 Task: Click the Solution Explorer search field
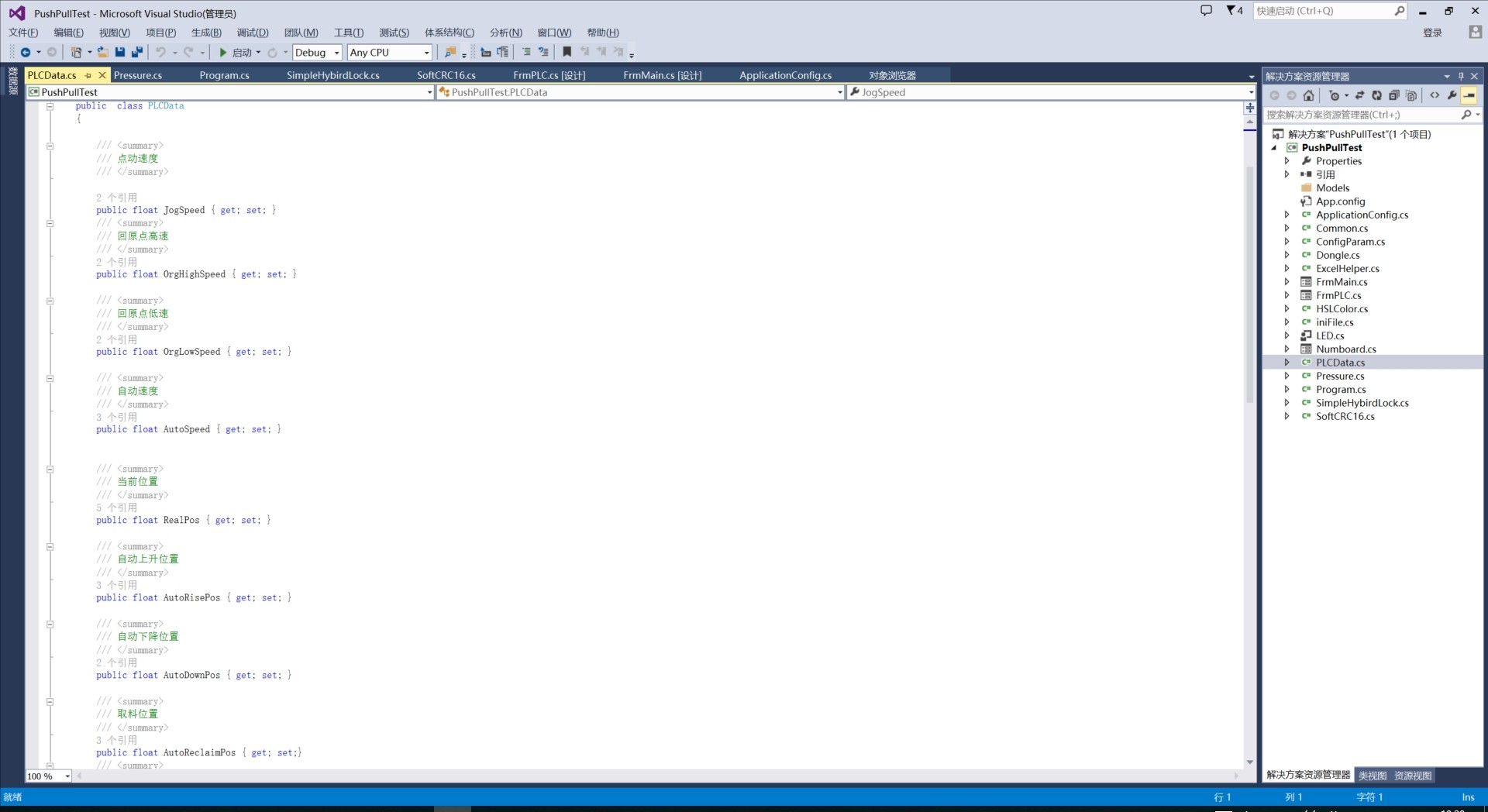[x=1373, y=115]
